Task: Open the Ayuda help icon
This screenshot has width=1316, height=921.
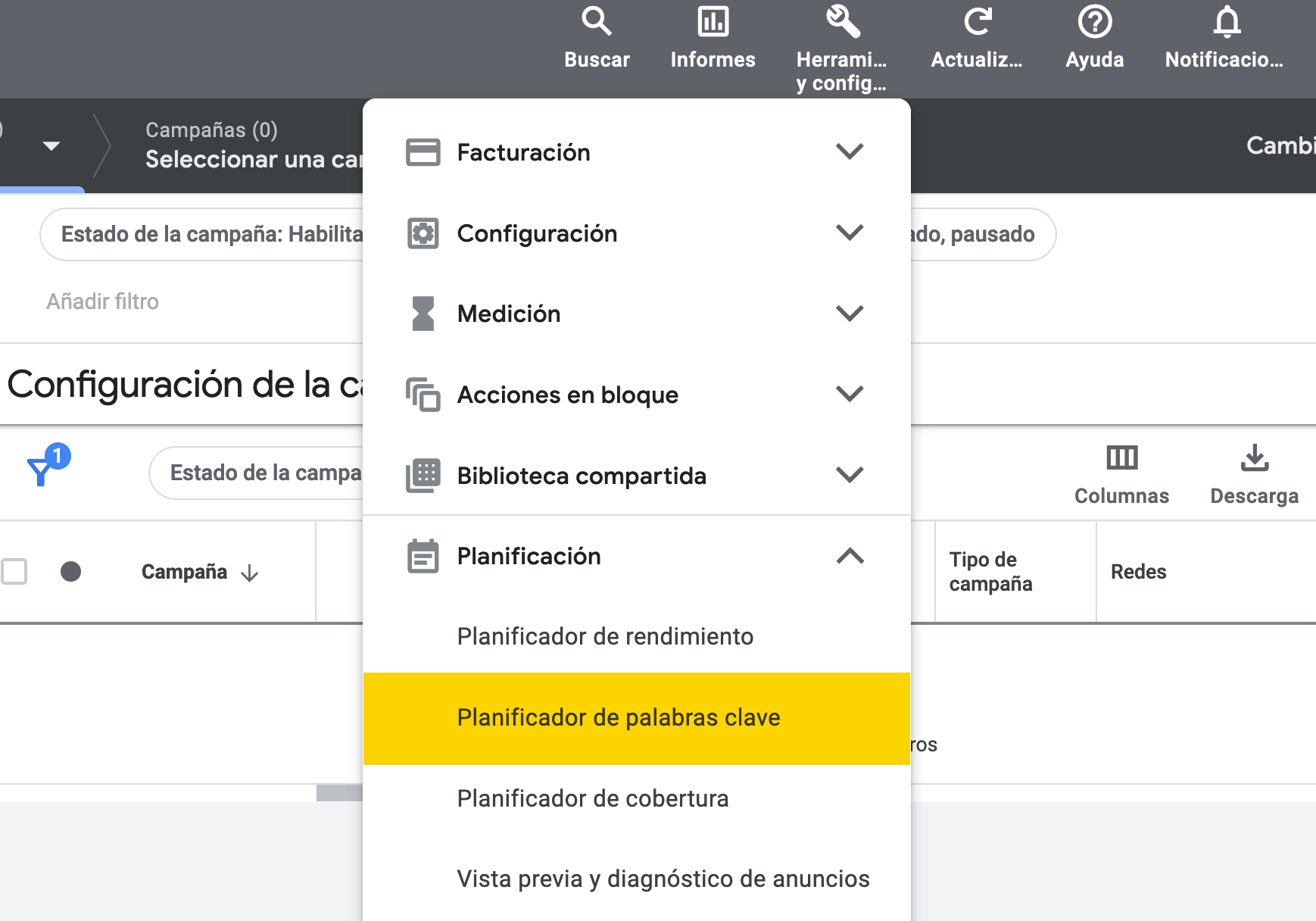Action: (x=1095, y=23)
